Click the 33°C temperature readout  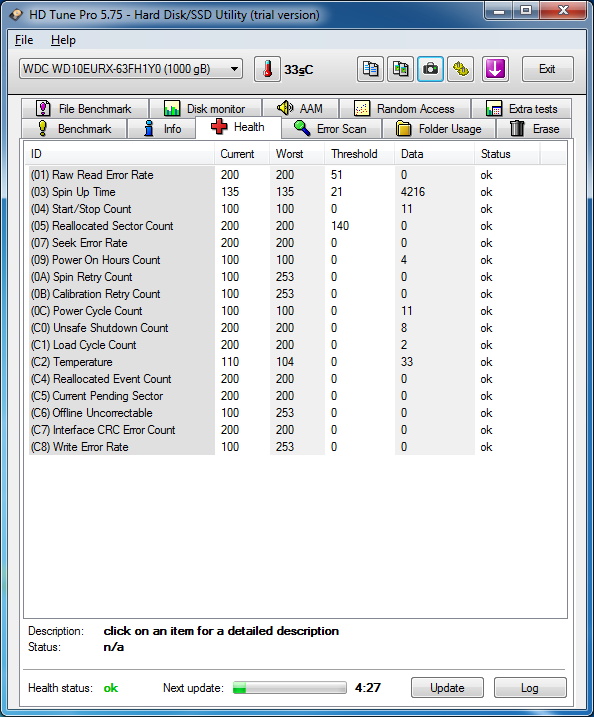click(x=299, y=70)
